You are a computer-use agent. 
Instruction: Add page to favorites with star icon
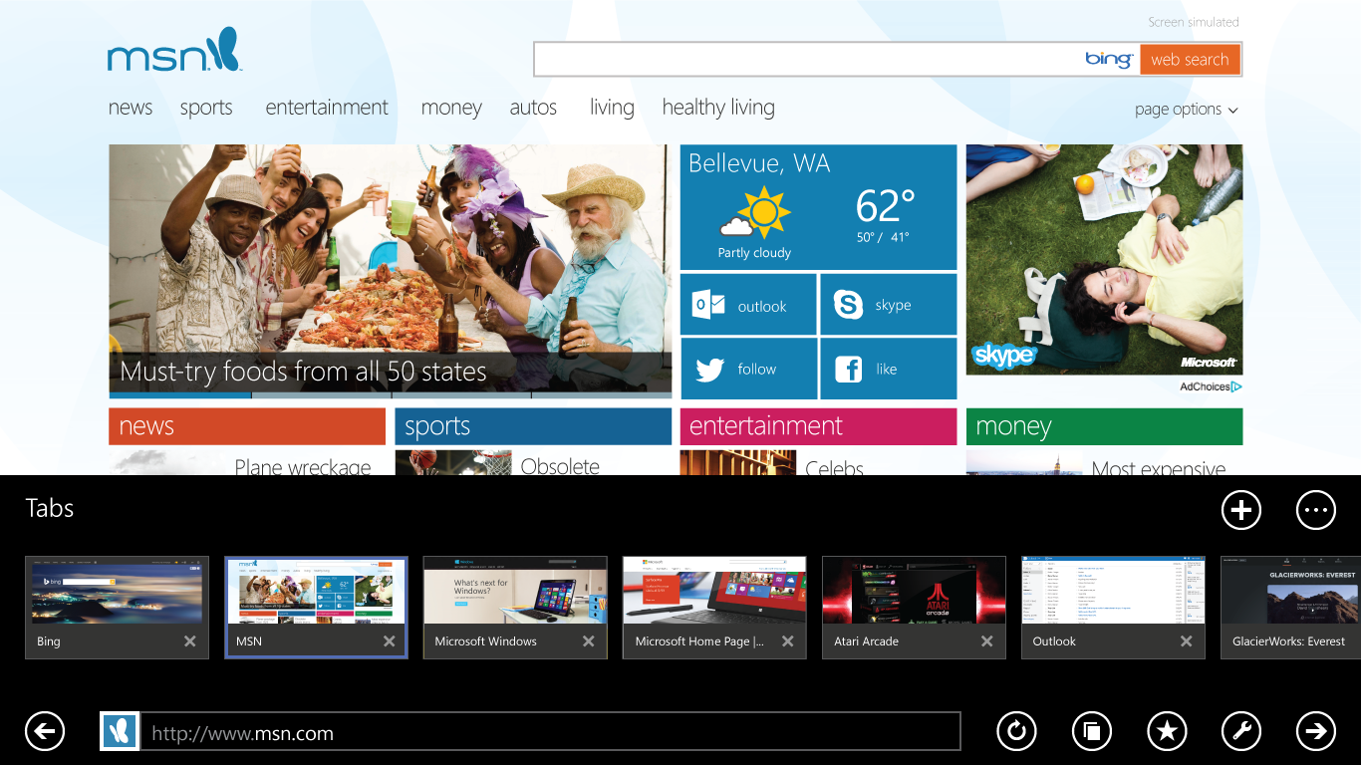click(1167, 731)
